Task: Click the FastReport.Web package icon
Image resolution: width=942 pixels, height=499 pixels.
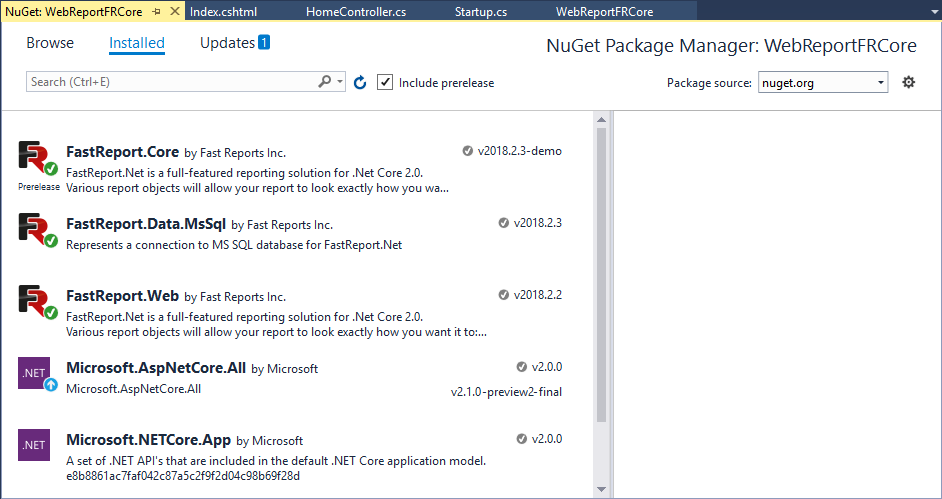Action: point(38,303)
